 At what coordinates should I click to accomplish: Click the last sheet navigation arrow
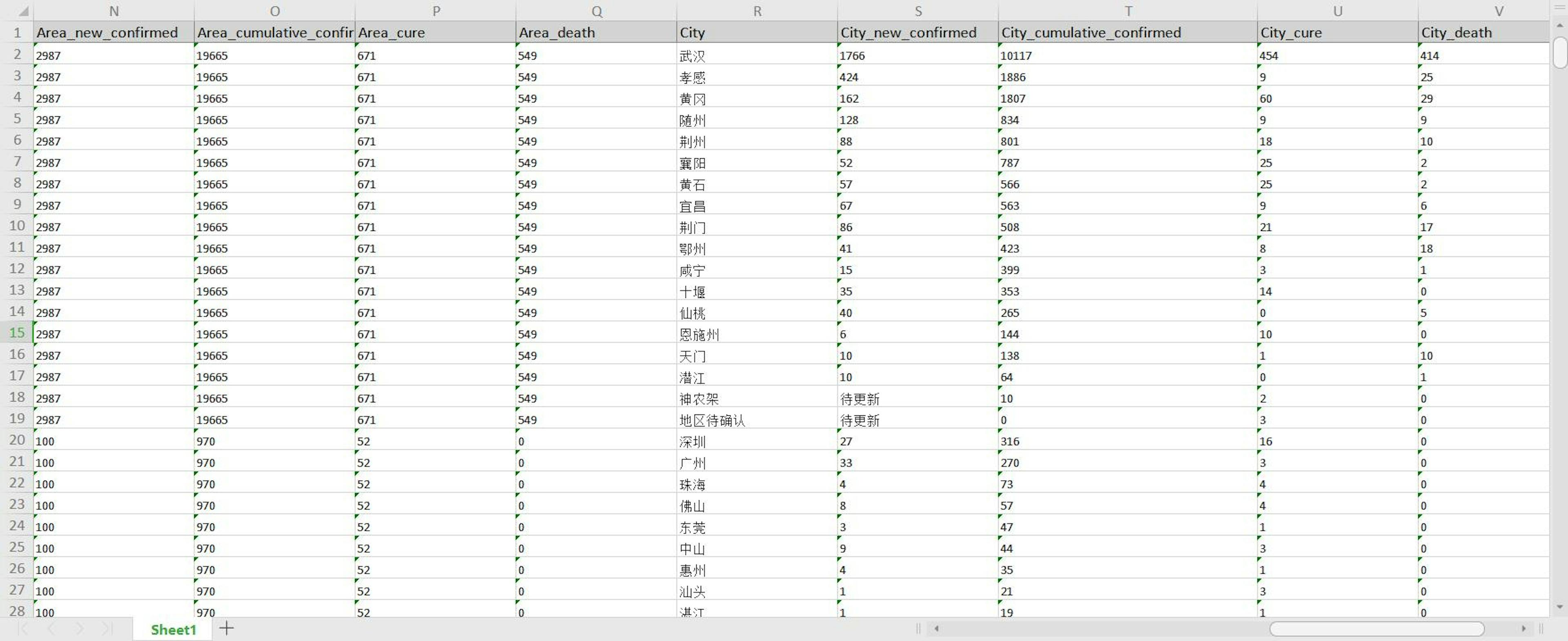[x=107, y=628]
